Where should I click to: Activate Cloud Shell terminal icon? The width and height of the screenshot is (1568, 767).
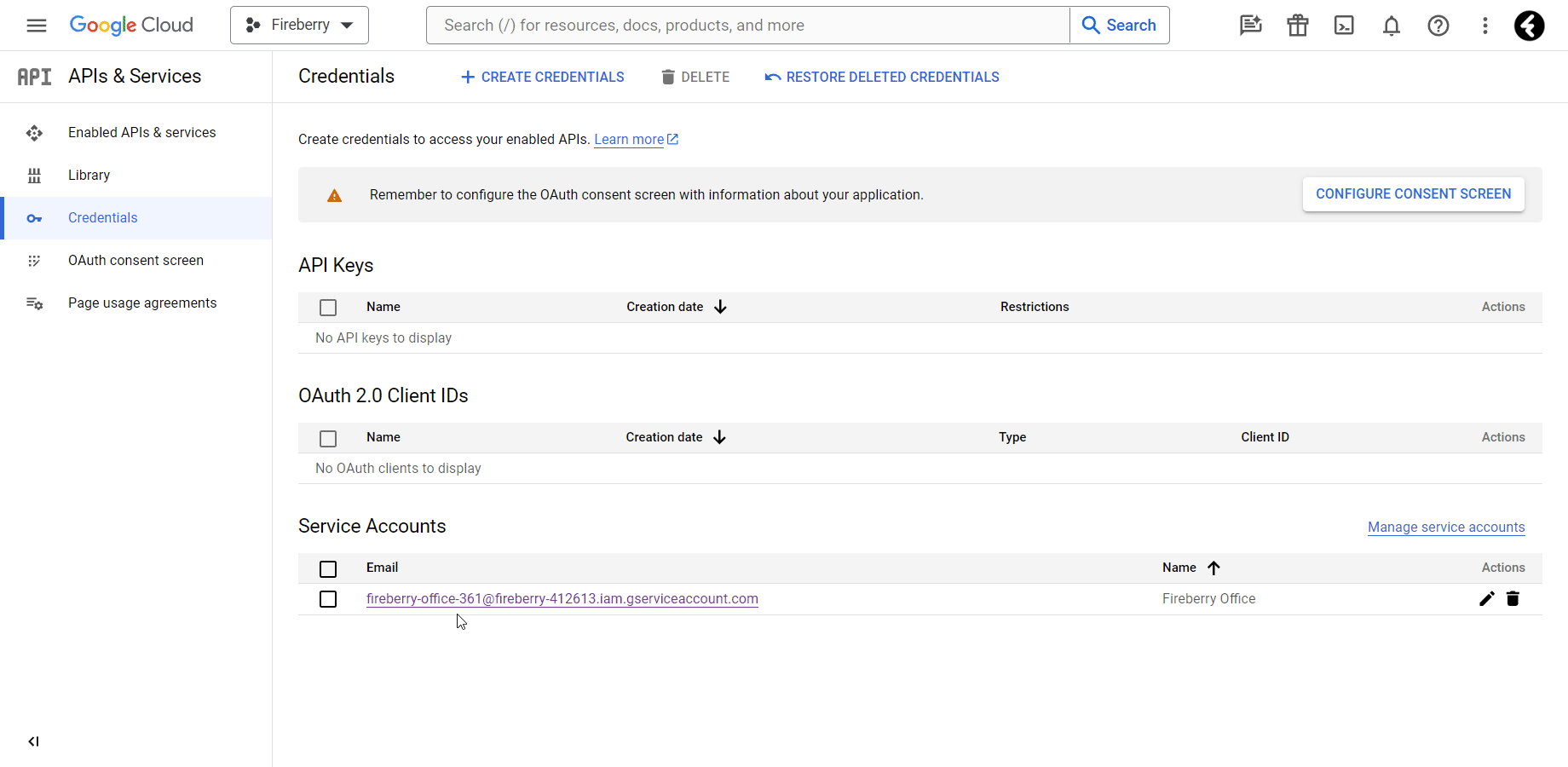(1344, 26)
